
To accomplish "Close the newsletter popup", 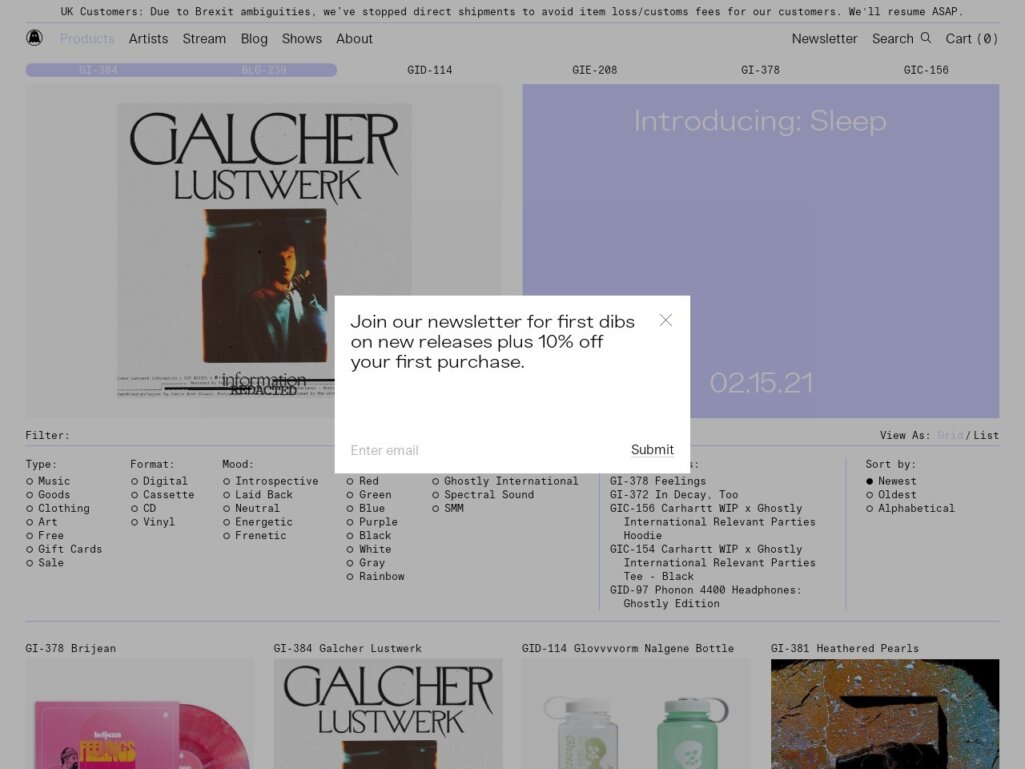I will (x=665, y=320).
